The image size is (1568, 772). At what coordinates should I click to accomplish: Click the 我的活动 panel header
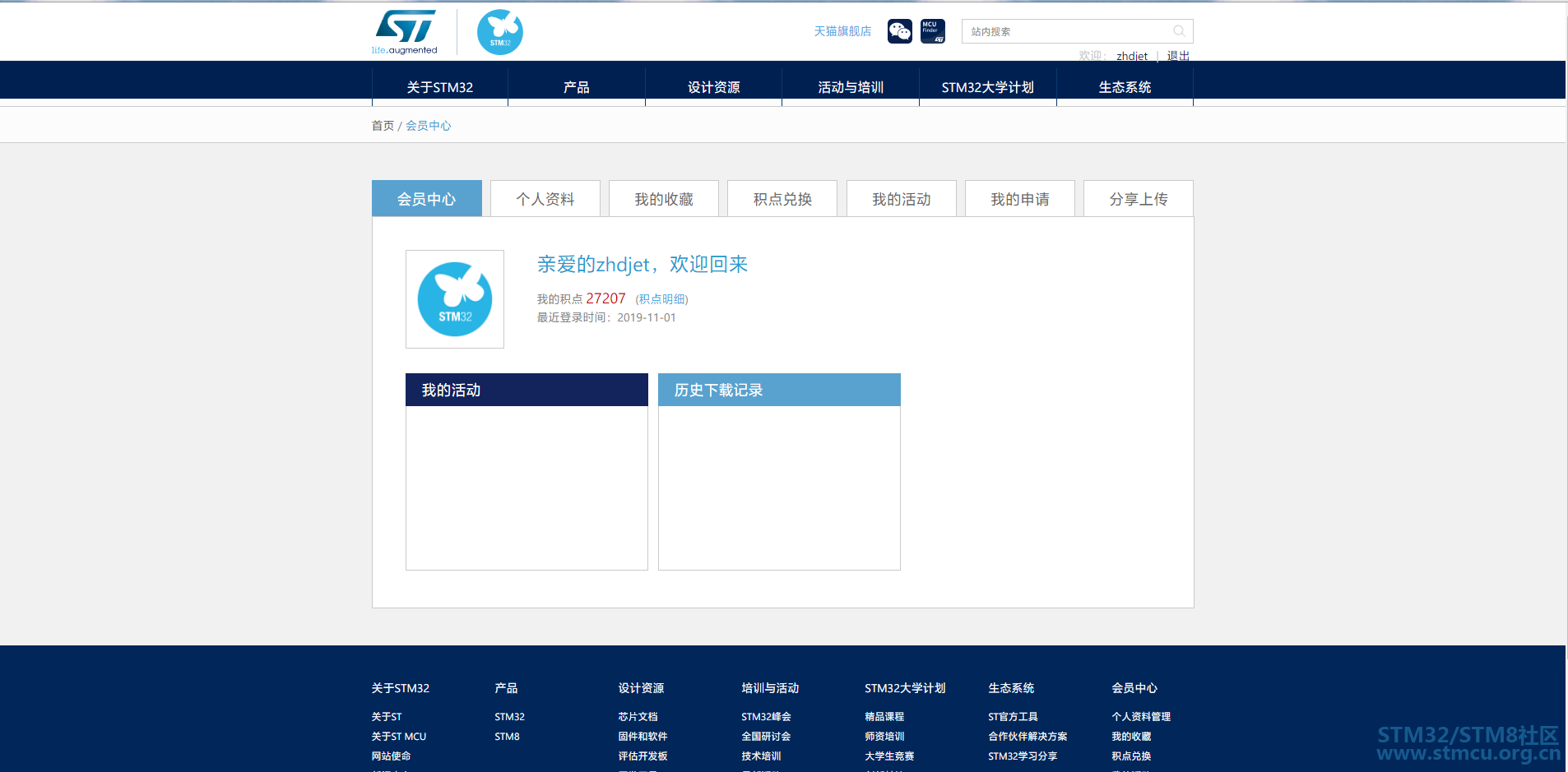[527, 390]
